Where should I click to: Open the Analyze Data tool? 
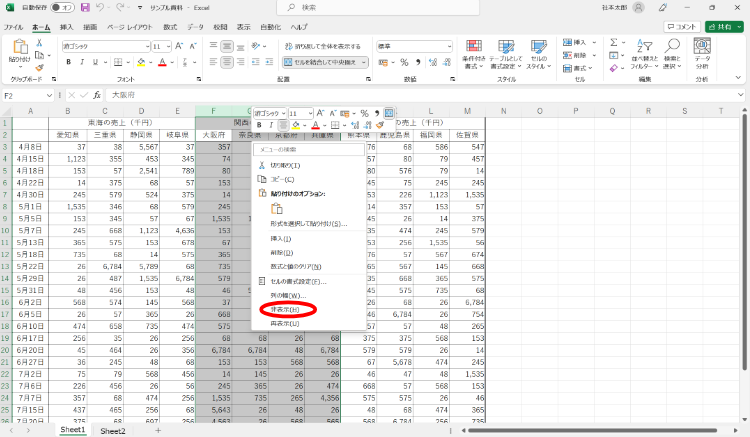(x=702, y=55)
